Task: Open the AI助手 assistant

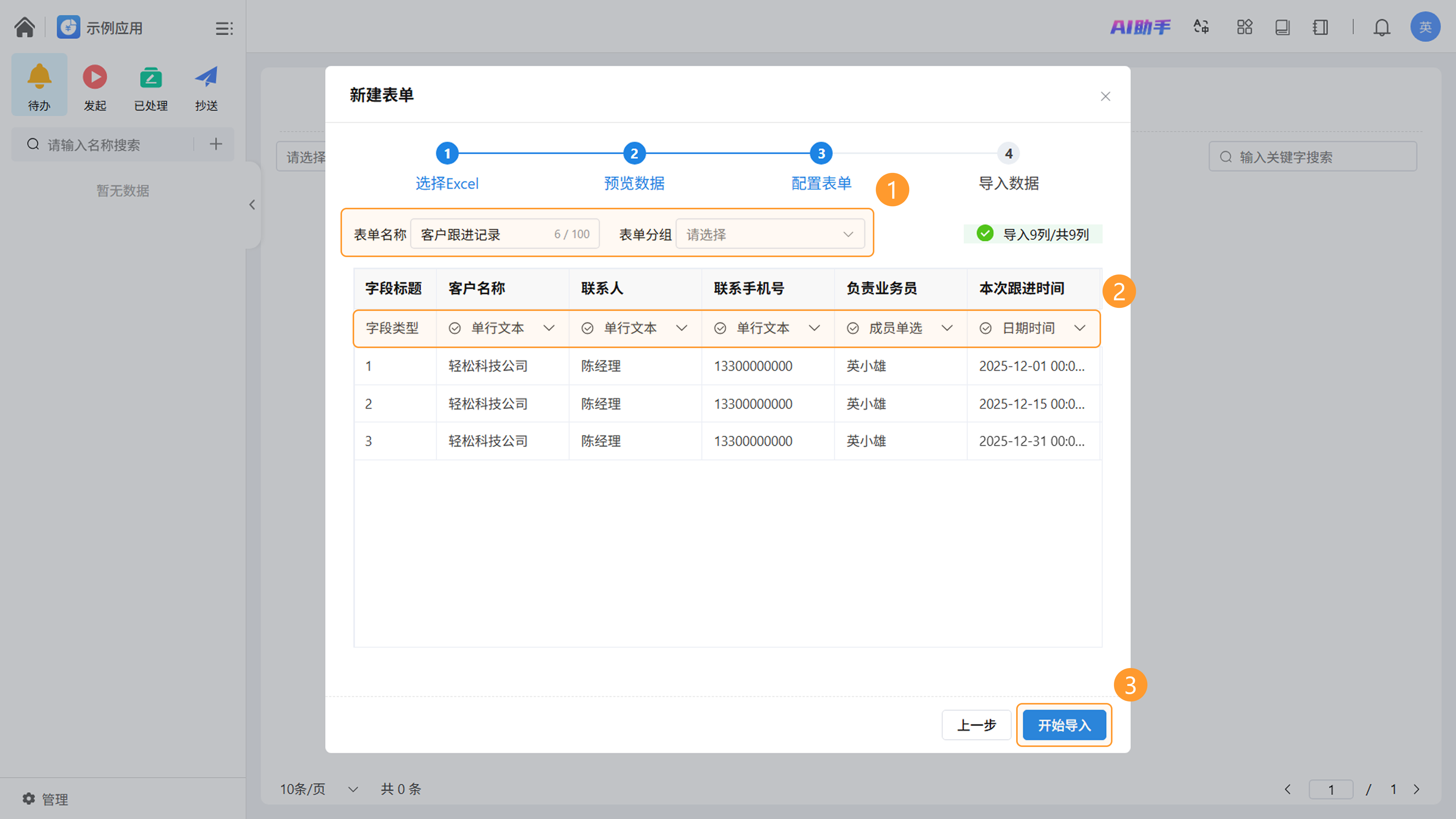Action: tap(1140, 27)
